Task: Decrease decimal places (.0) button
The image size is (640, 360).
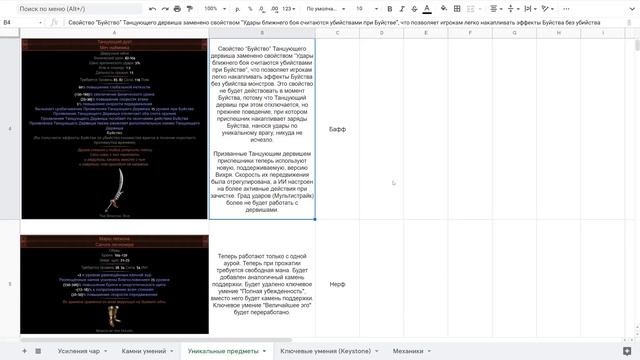Action: tap(262, 9)
